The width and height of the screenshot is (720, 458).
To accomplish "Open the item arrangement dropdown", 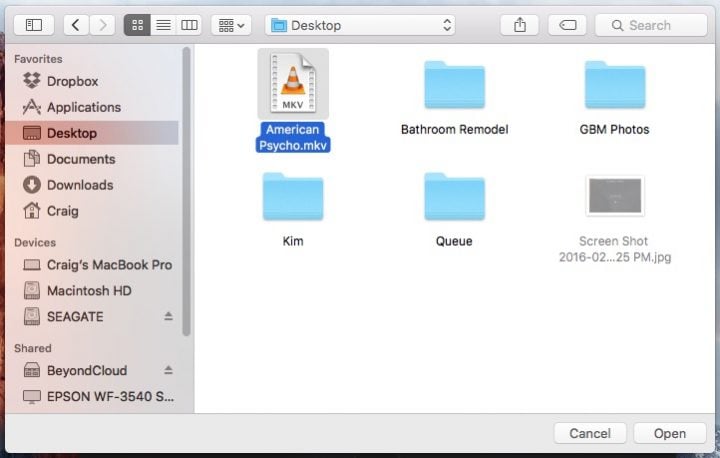I will tap(231, 25).
